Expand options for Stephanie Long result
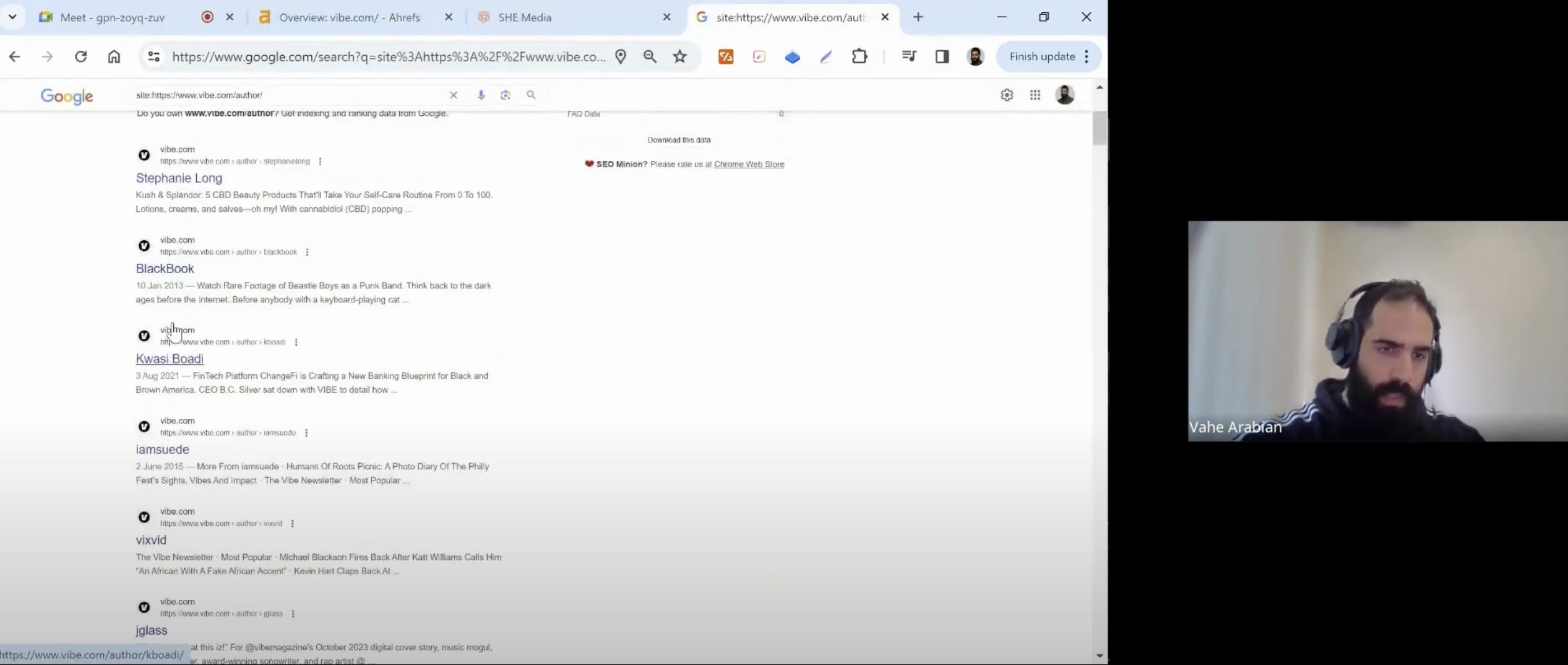Screen dimensions: 1568x665 click(320, 162)
